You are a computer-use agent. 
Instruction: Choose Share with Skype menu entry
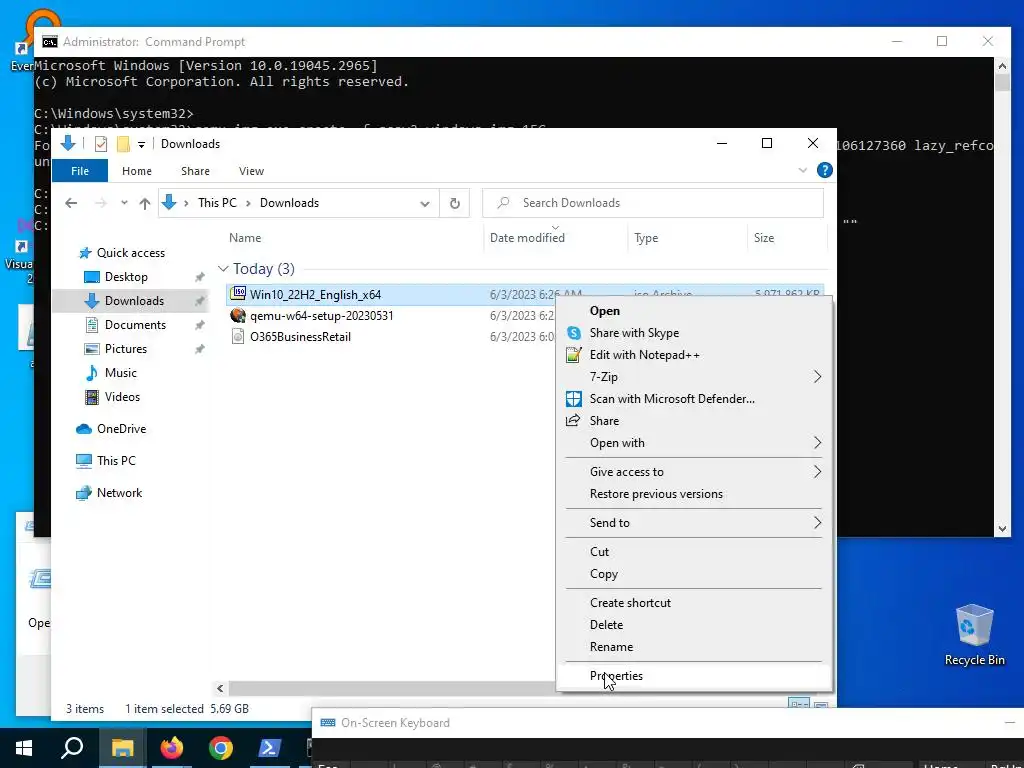[x=694, y=333]
